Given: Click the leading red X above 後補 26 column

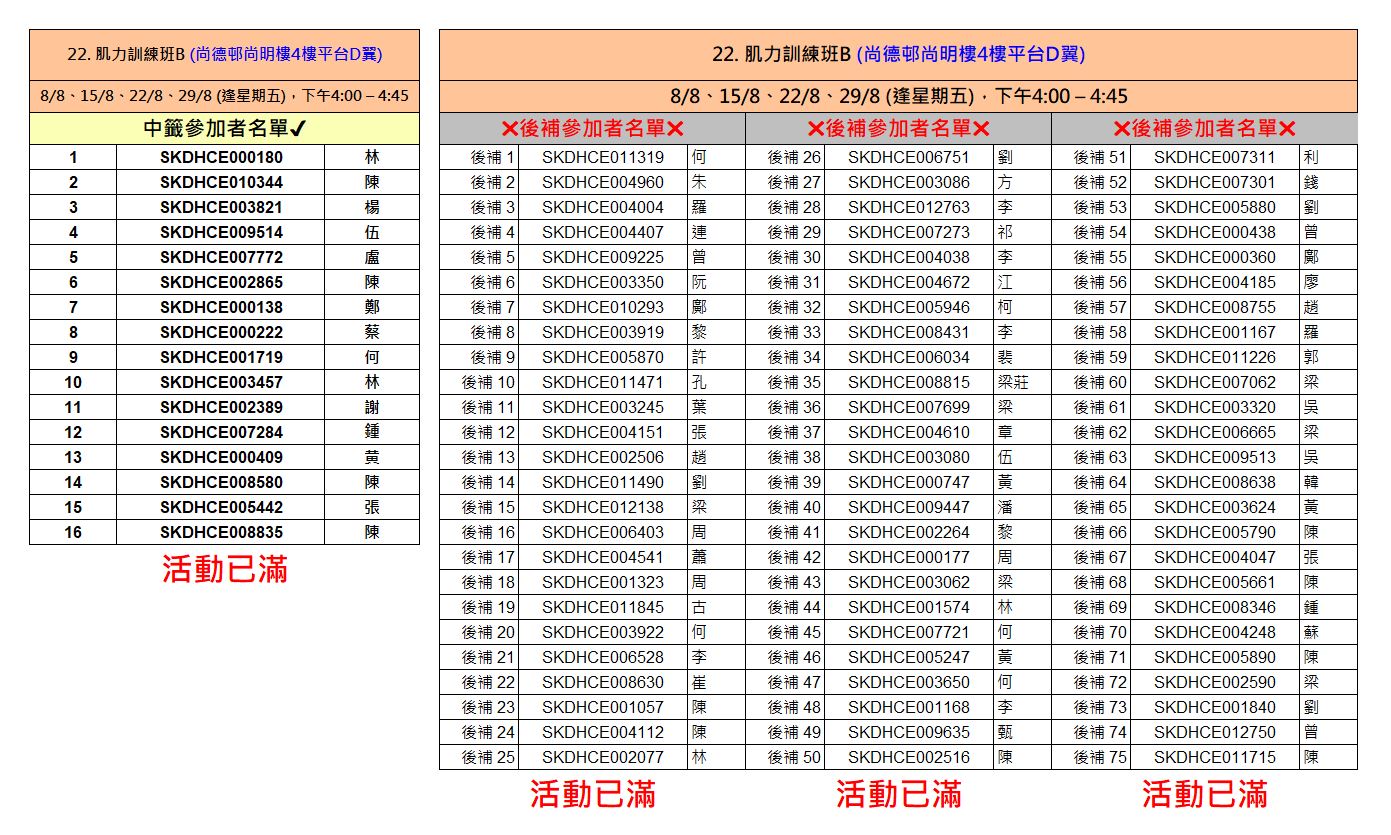Looking at the screenshot, I should click(x=815, y=129).
